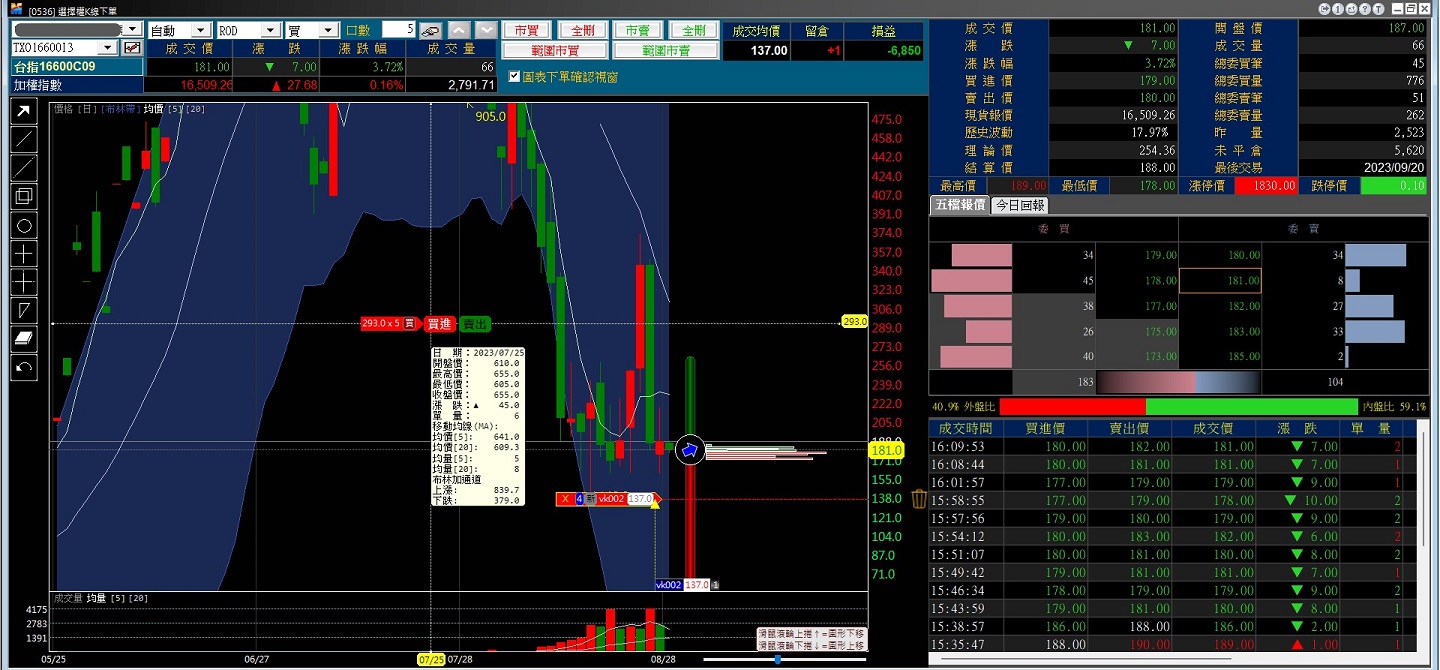Choose the overlapping rectangles drawing tool

[24, 196]
